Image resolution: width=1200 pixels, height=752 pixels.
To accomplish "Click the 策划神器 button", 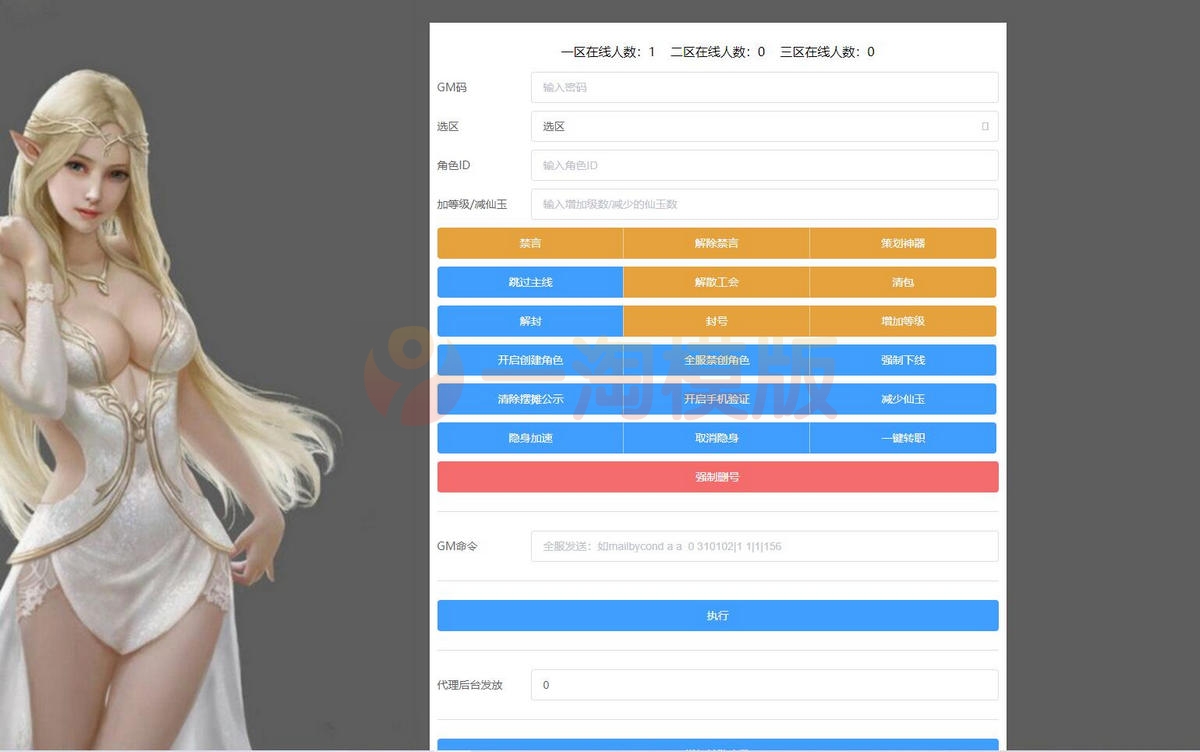I will coord(903,243).
